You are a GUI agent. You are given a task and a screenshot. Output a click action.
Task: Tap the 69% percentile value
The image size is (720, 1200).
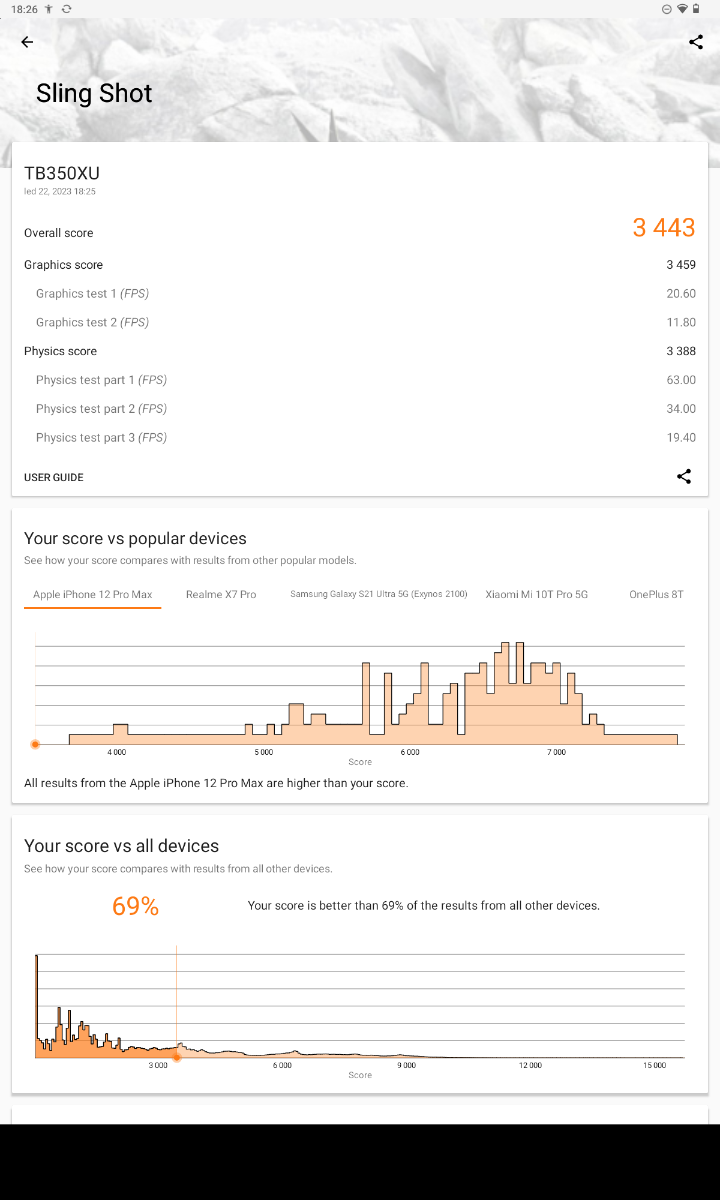point(136,906)
